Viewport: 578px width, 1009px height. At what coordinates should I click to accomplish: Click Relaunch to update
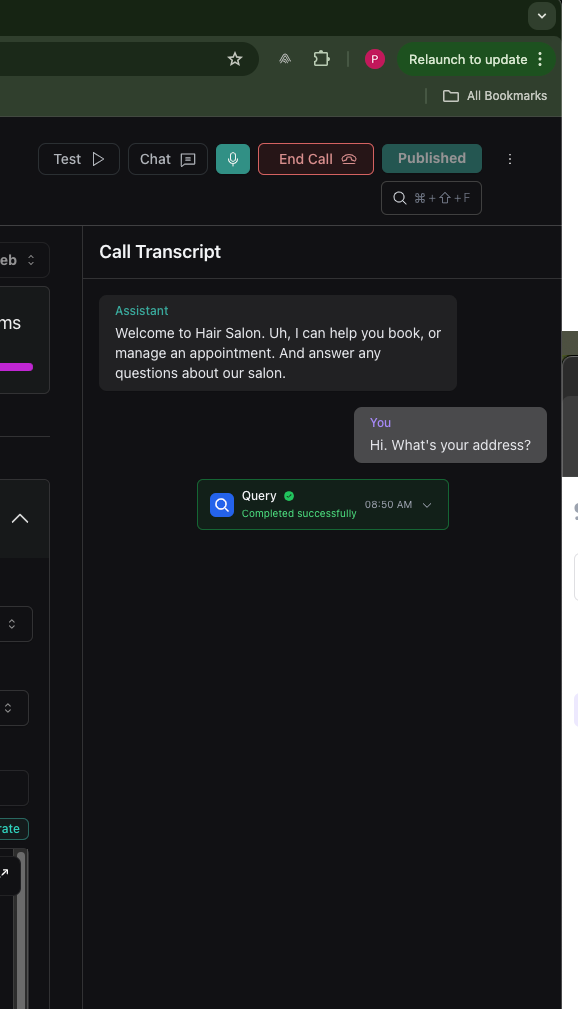(466, 59)
